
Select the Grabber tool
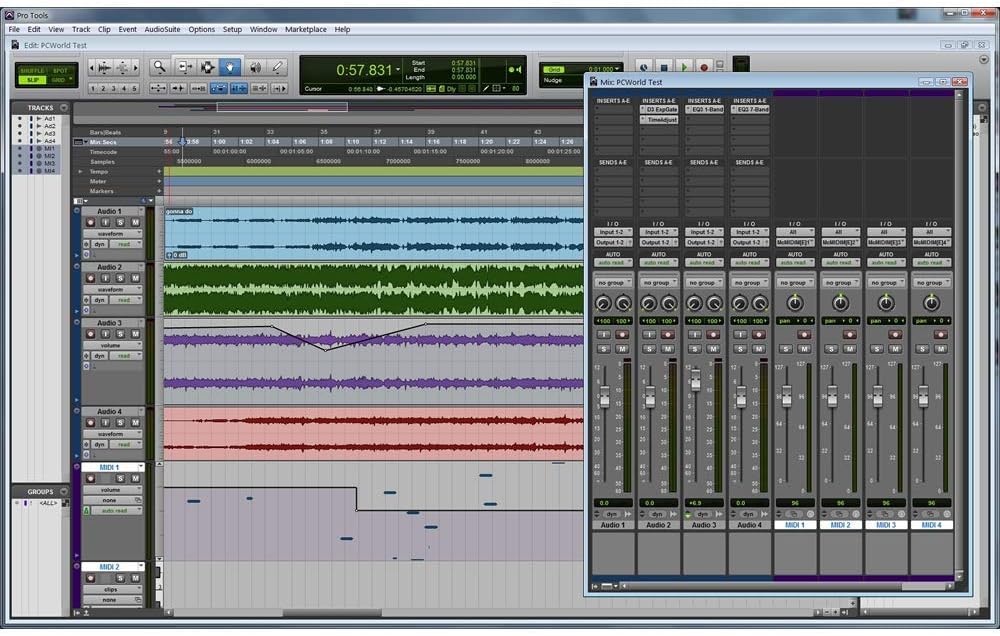[x=230, y=66]
